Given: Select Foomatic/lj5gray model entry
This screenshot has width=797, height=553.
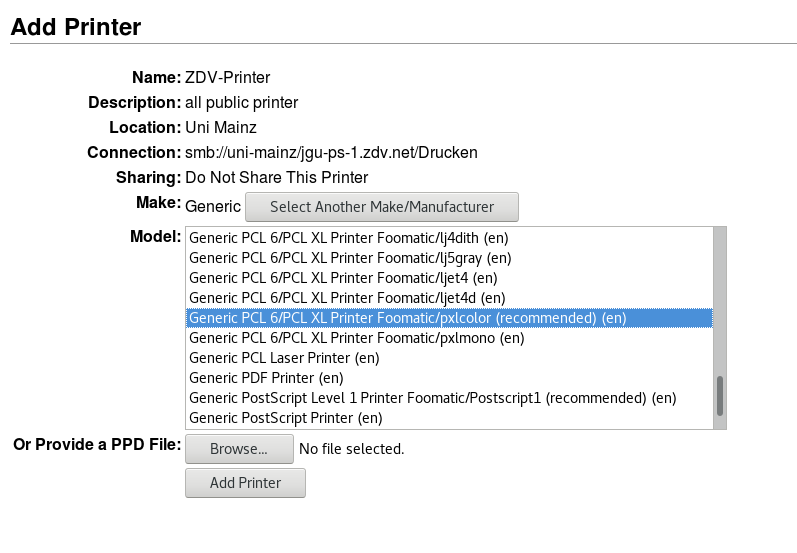Looking at the screenshot, I should point(449,258).
